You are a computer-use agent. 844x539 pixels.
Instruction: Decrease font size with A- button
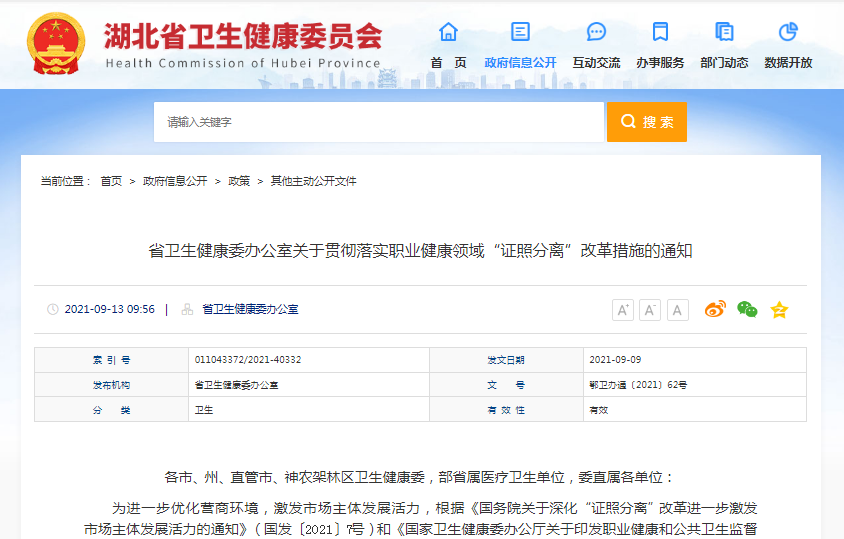[x=650, y=310]
